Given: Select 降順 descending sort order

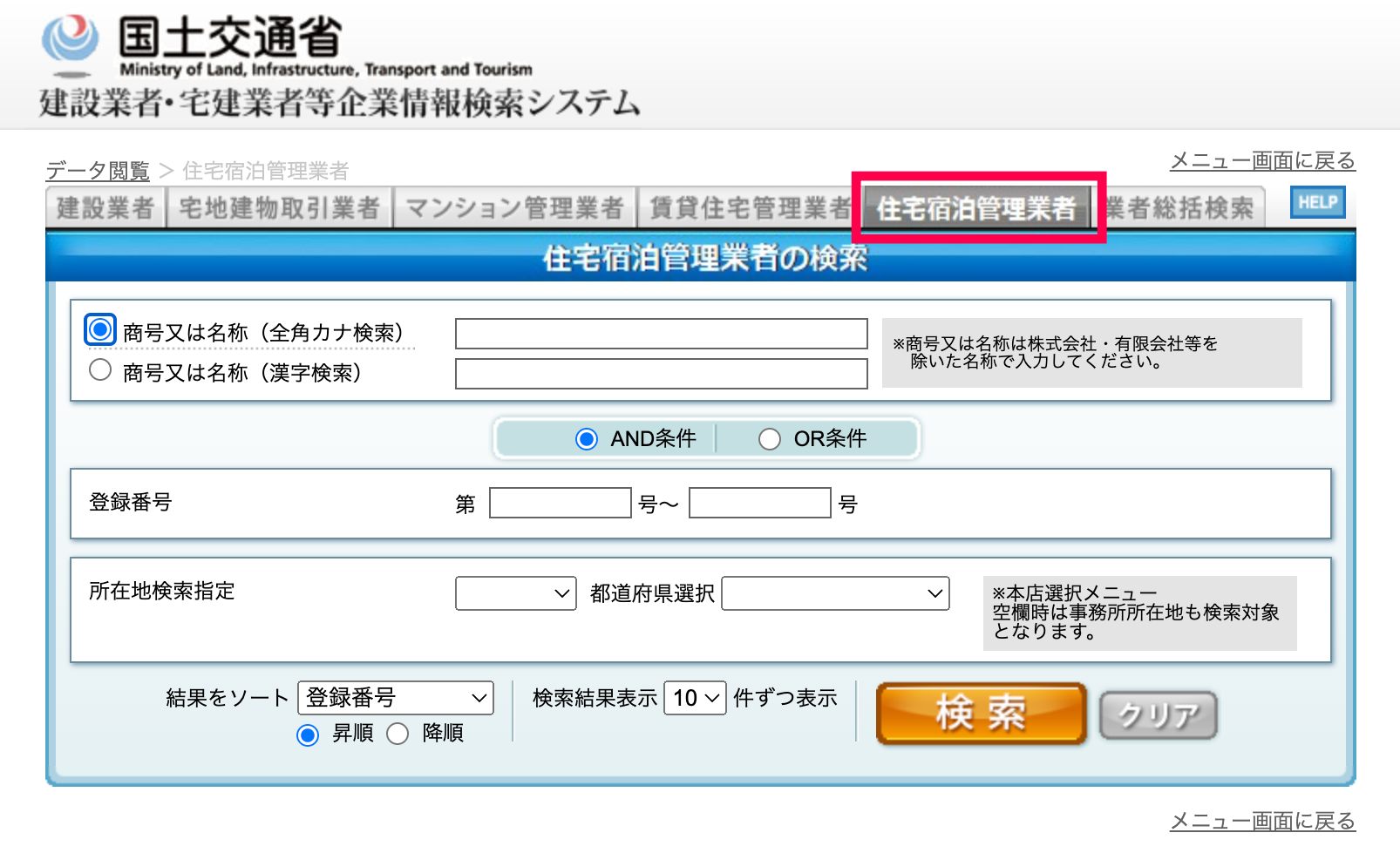Looking at the screenshot, I should [x=398, y=735].
